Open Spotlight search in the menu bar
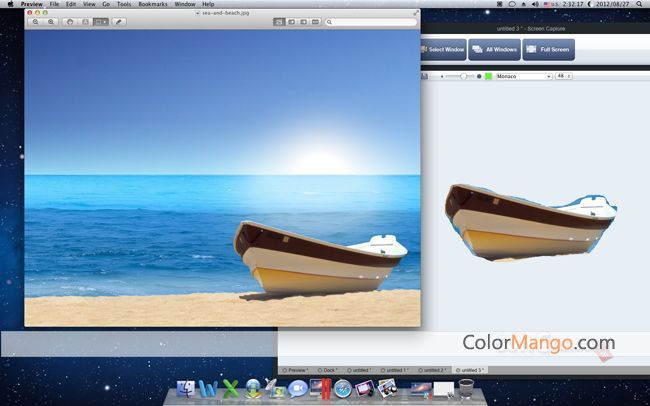 click(x=639, y=4)
